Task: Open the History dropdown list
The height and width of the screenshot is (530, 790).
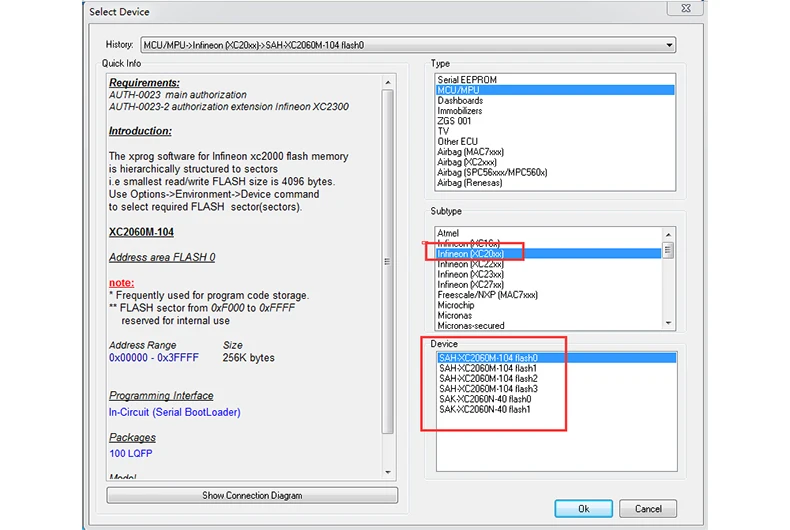Action: coord(669,45)
